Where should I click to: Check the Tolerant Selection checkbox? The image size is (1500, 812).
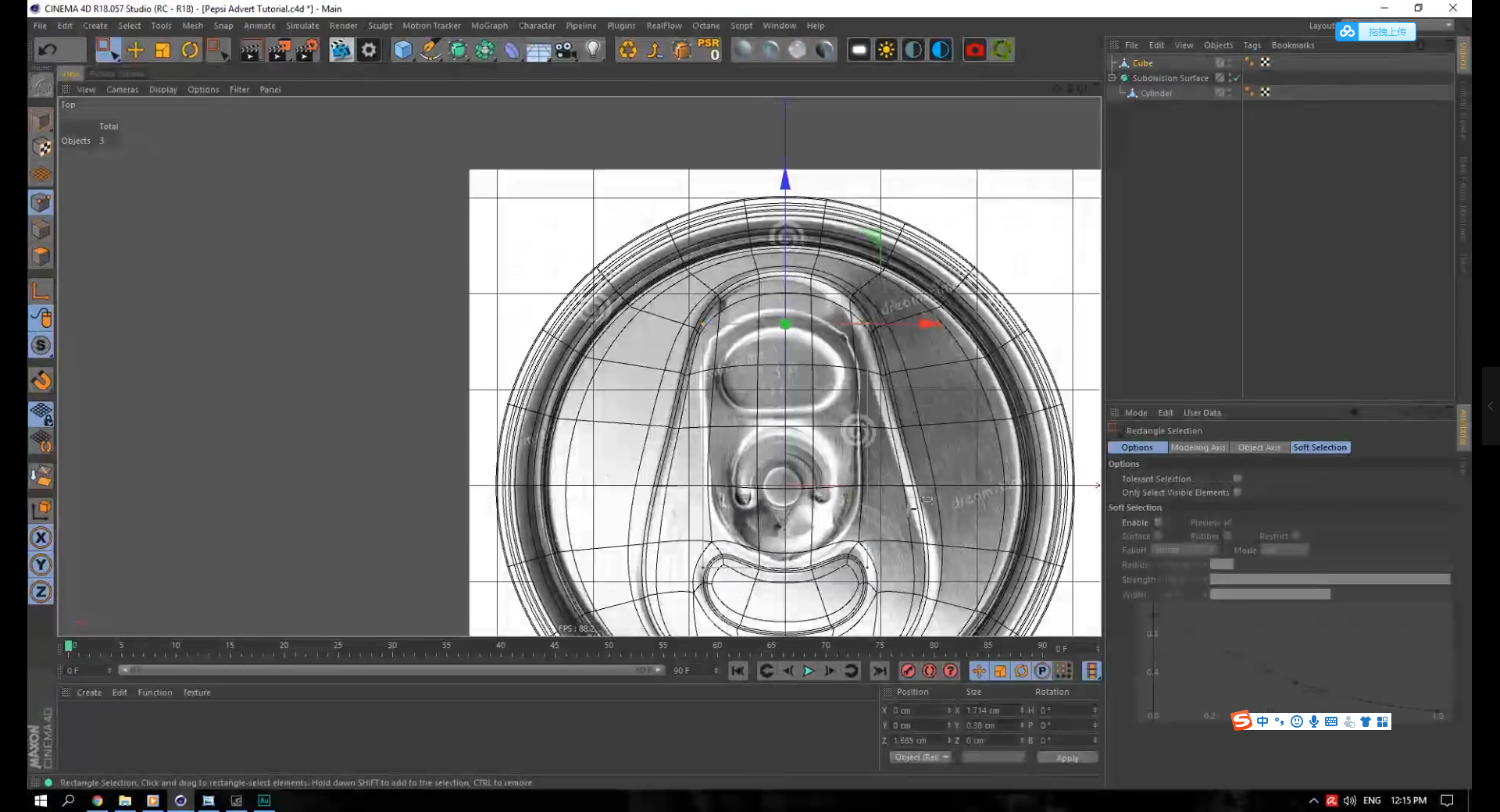[1237, 479]
